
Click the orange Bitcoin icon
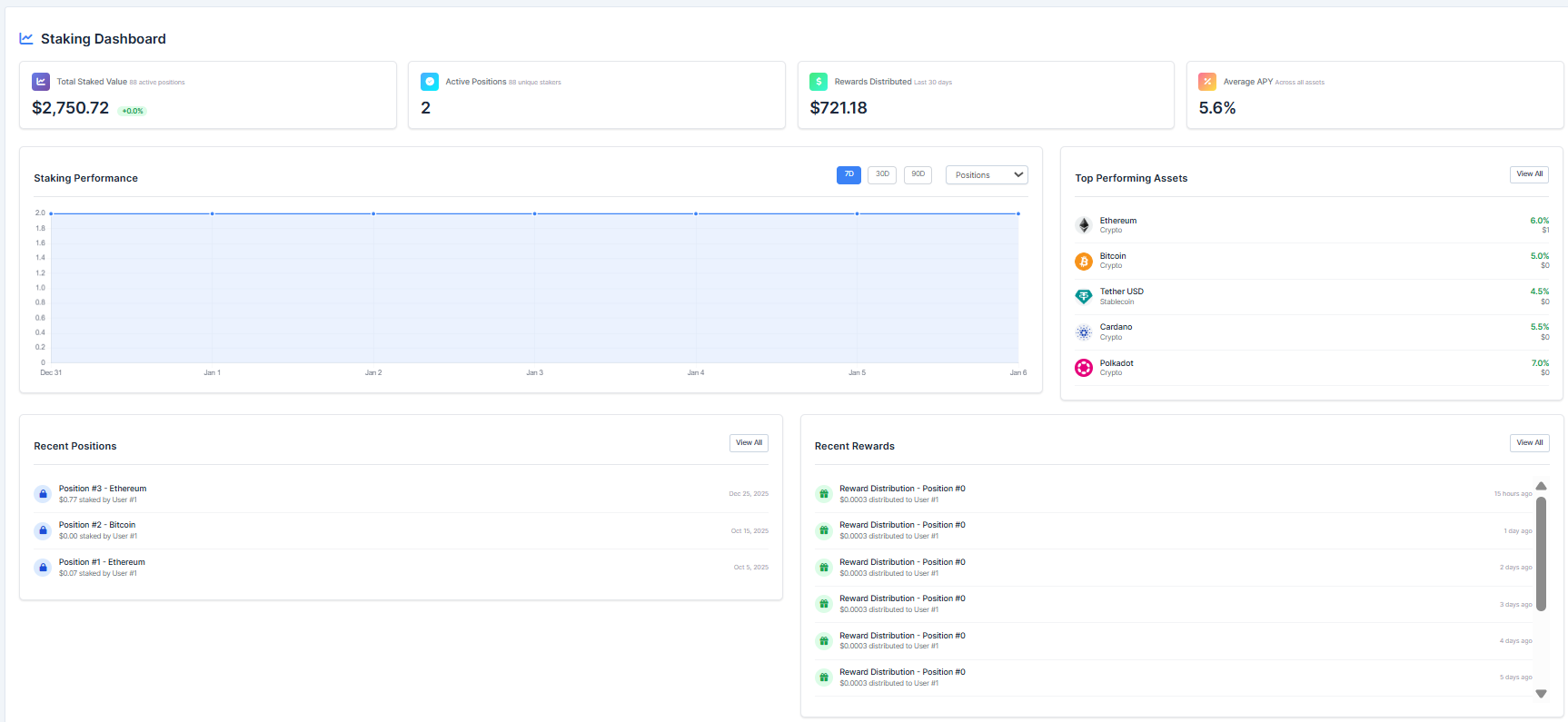pos(1083,262)
